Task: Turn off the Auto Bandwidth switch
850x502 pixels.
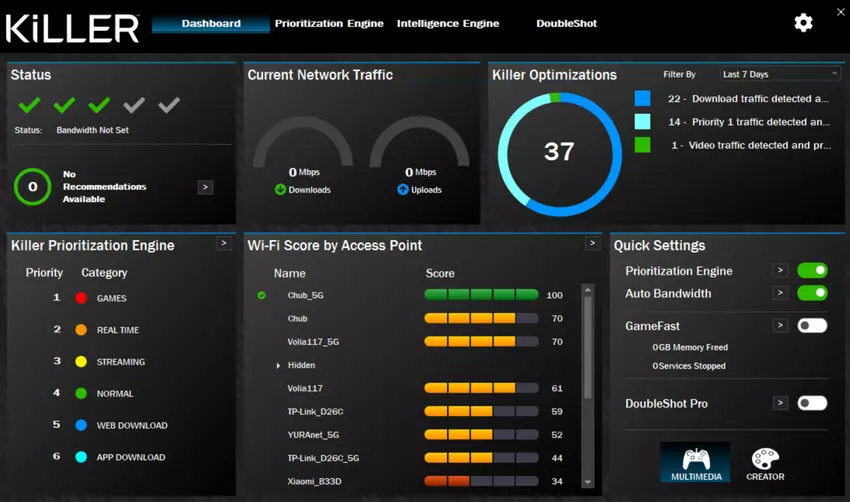Action: (x=812, y=293)
